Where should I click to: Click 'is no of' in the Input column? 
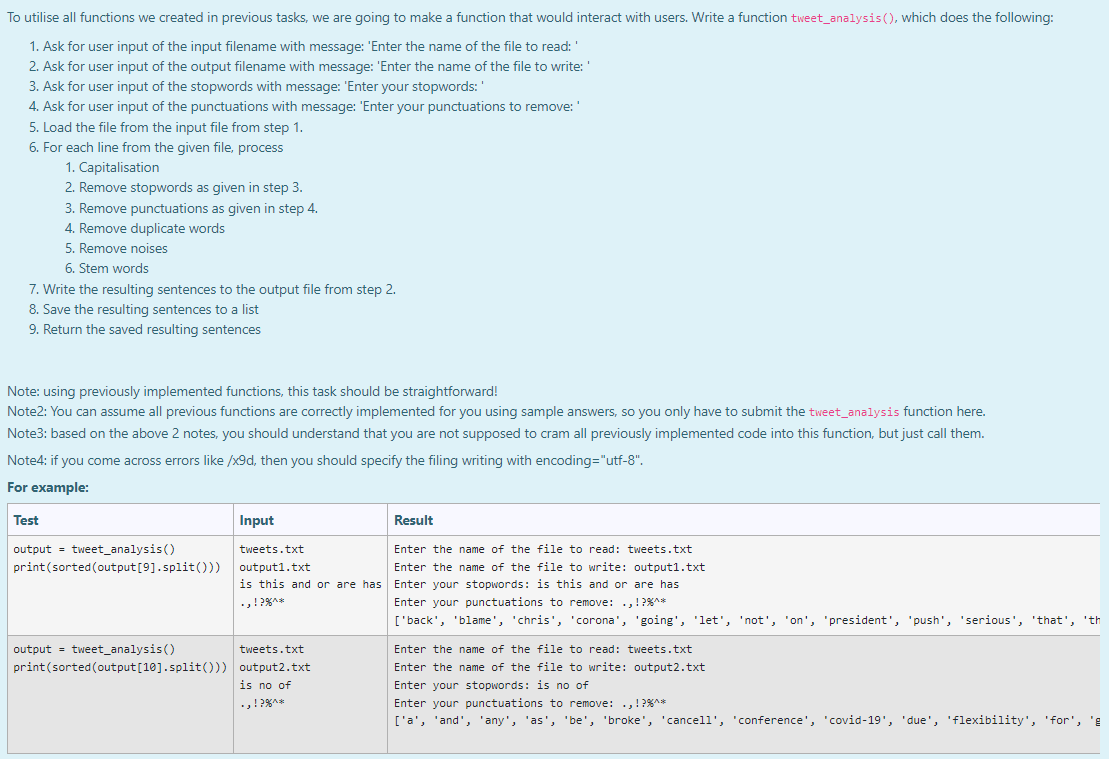265,685
